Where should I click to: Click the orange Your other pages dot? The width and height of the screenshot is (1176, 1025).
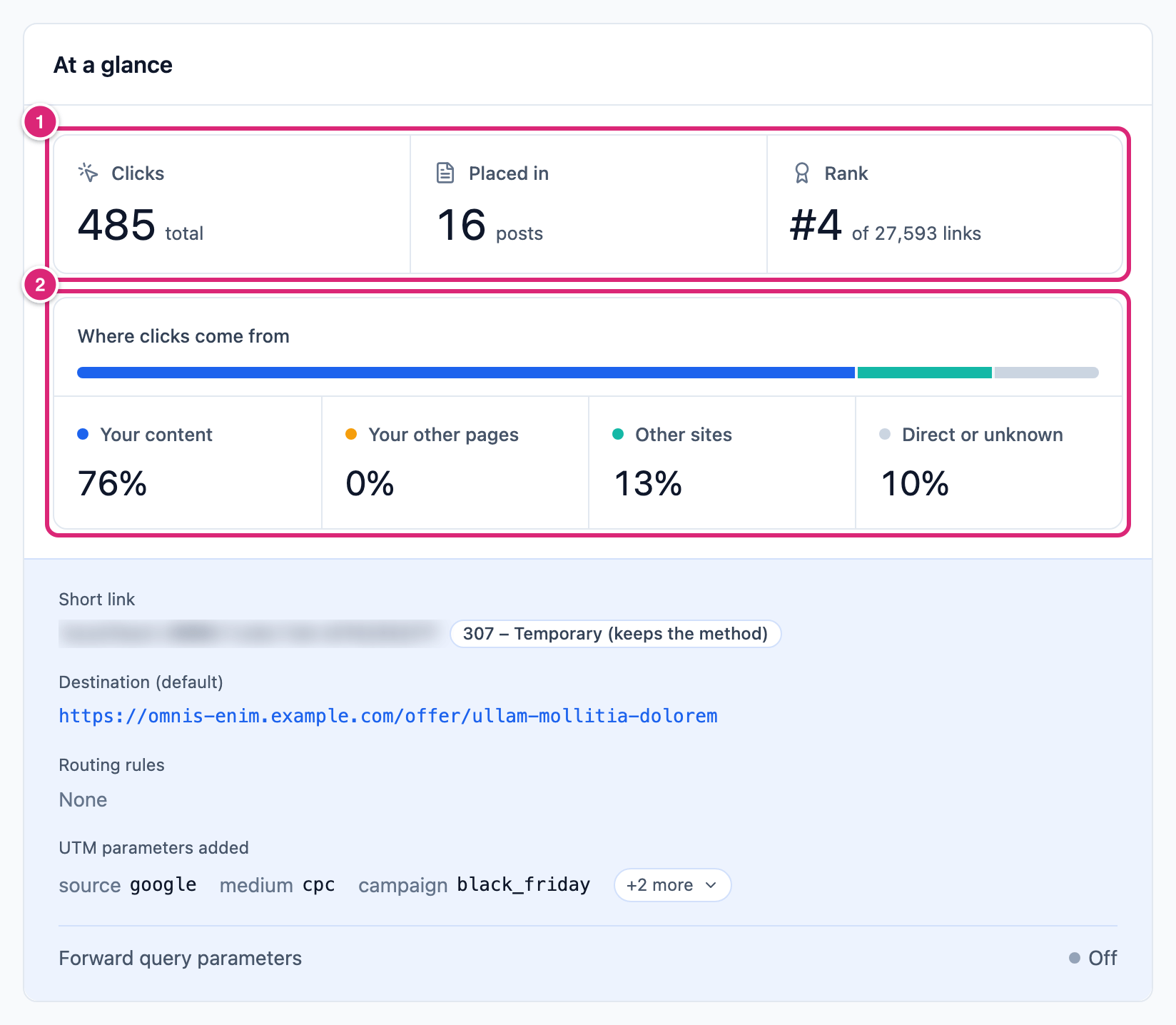coord(351,434)
